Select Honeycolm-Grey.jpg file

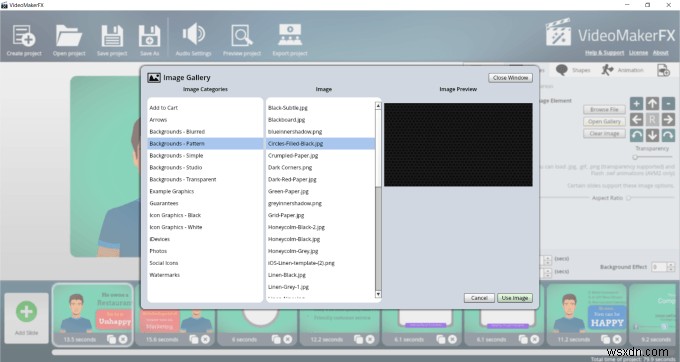click(x=320, y=251)
